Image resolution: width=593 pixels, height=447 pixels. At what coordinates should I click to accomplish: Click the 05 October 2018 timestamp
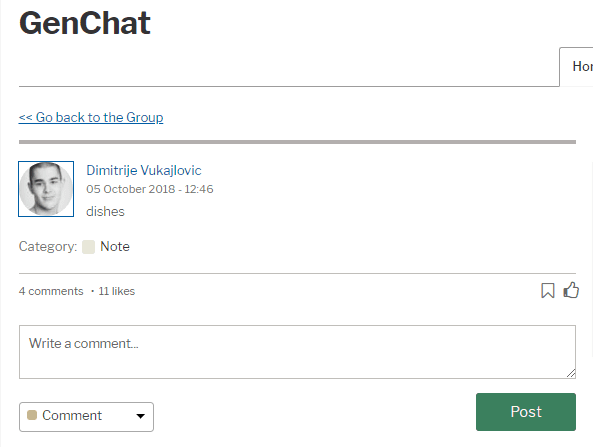pos(150,189)
